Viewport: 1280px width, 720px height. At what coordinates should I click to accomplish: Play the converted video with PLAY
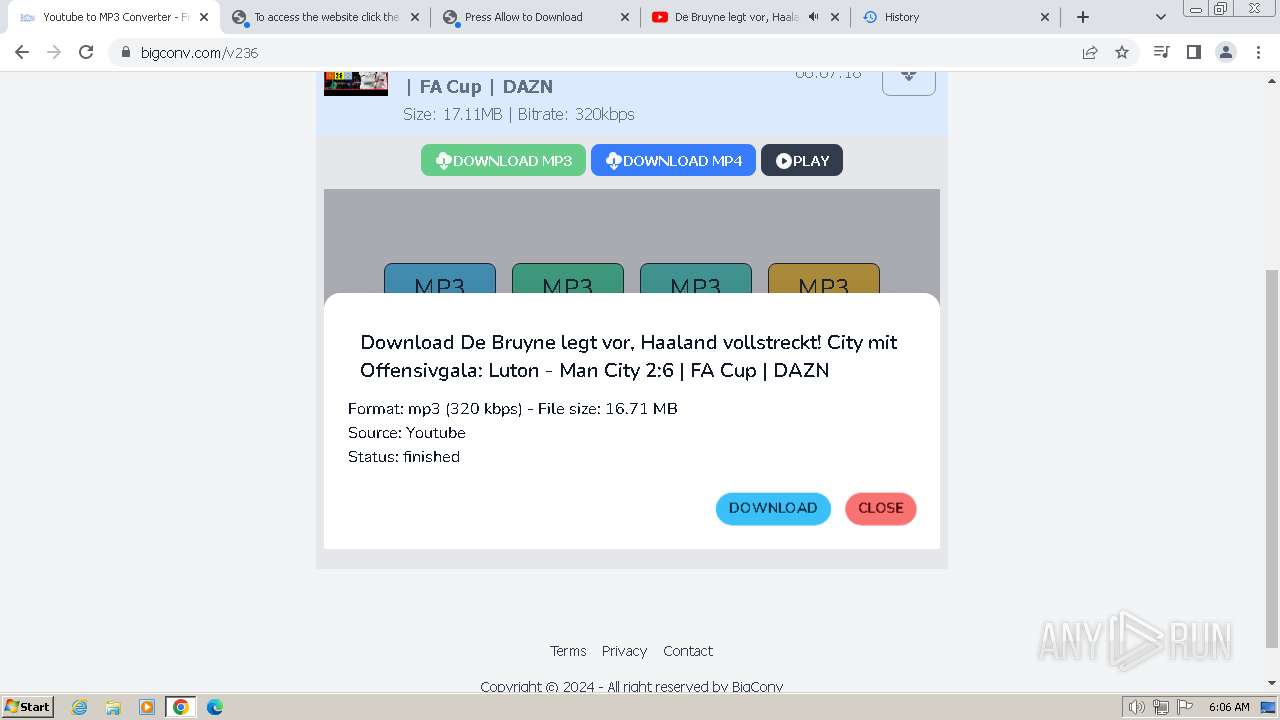click(x=802, y=160)
